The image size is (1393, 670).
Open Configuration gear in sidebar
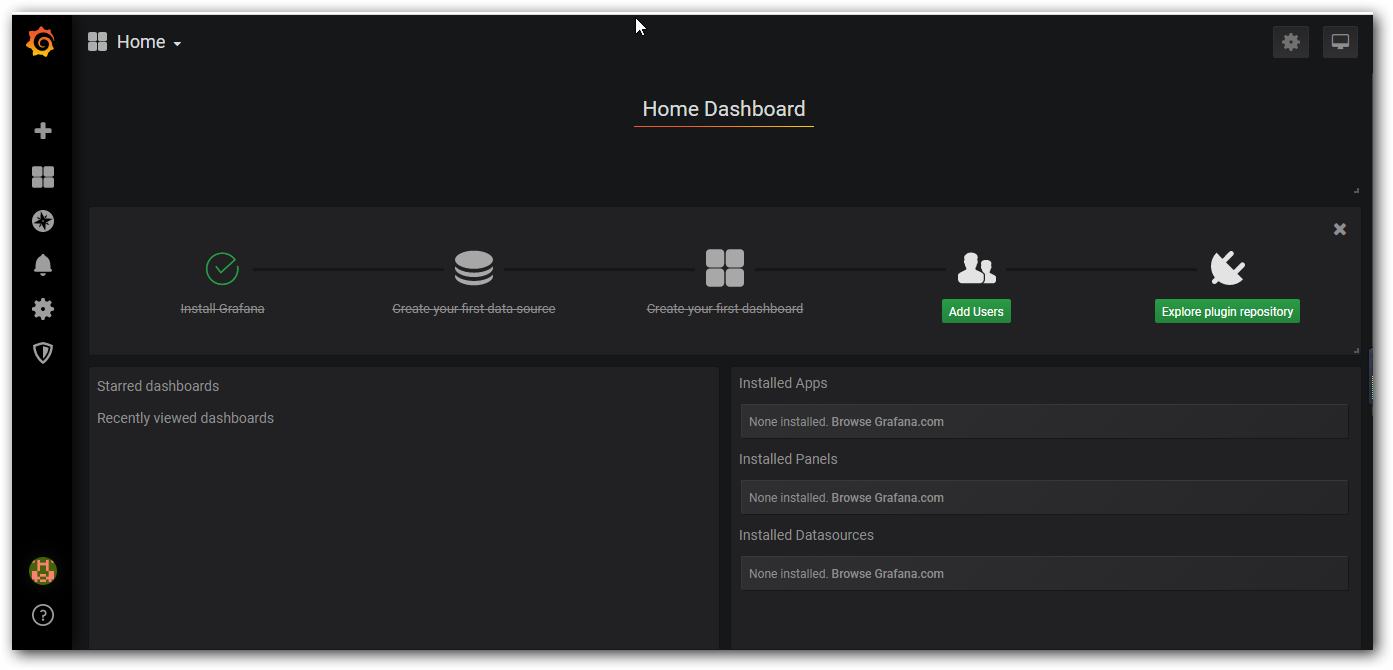[43, 309]
